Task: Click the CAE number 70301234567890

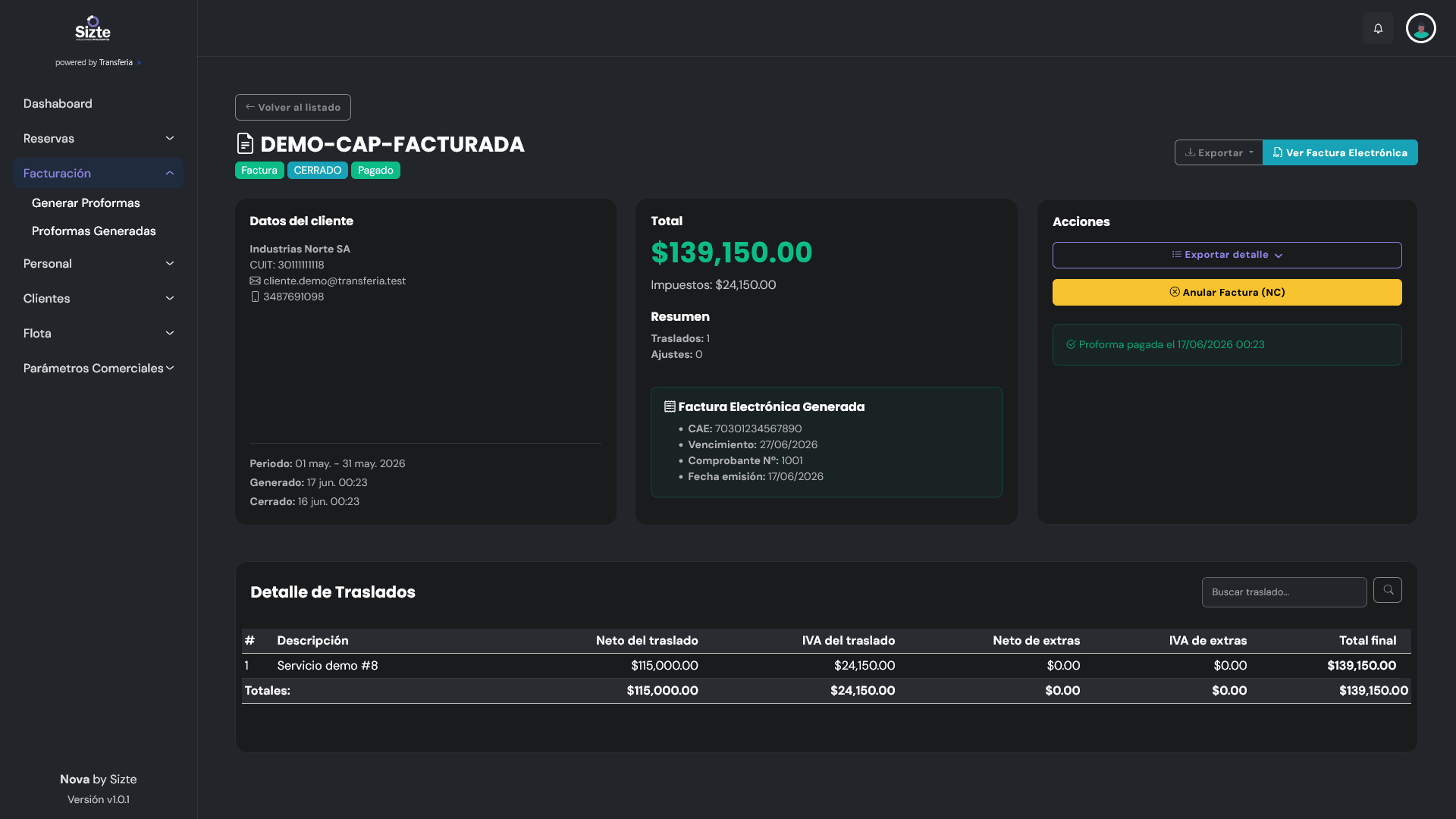Action: (758, 428)
